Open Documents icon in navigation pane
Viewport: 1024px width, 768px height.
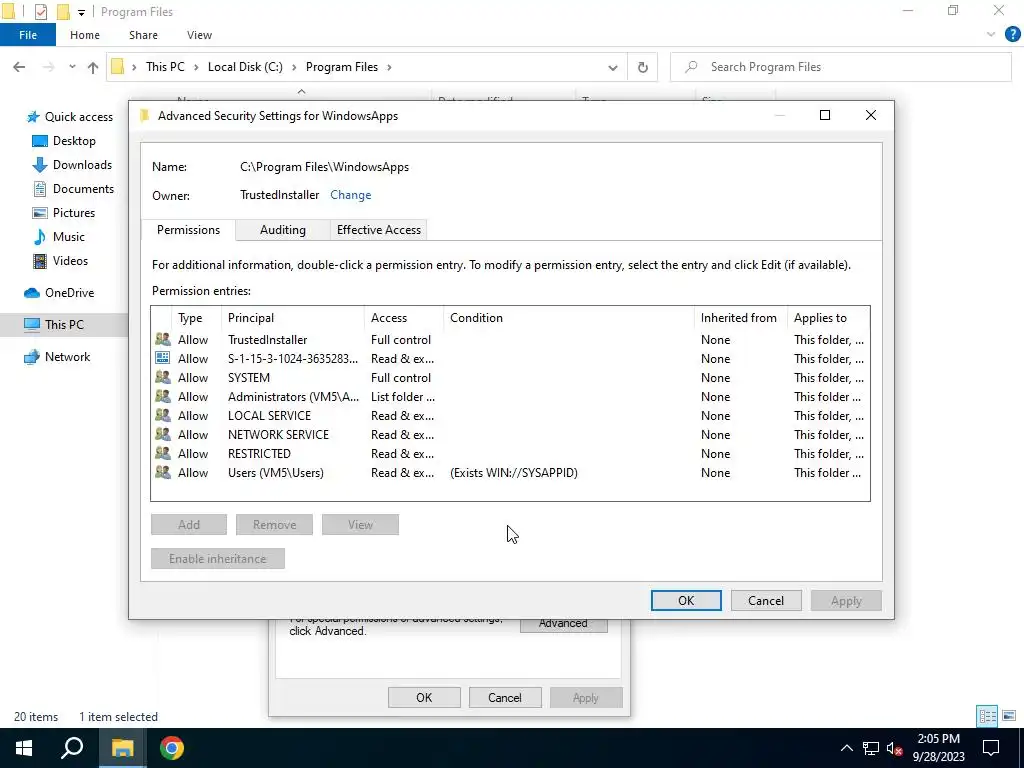coord(40,189)
